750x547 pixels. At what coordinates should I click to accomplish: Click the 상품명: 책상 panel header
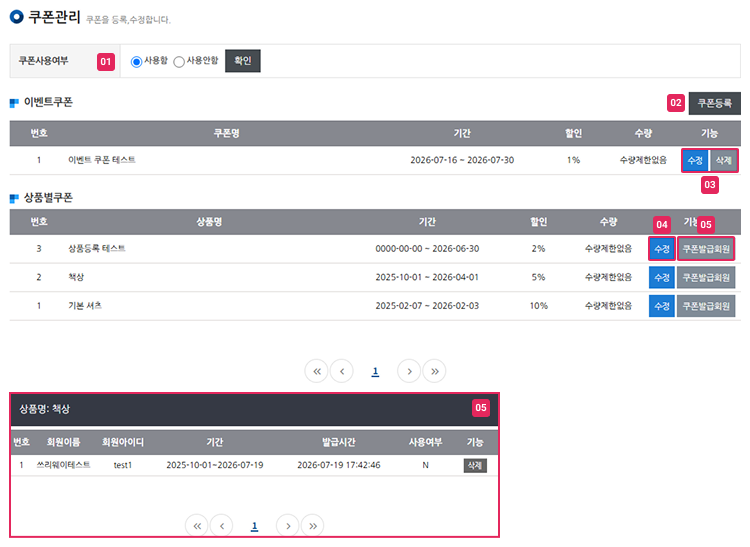pos(254,409)
